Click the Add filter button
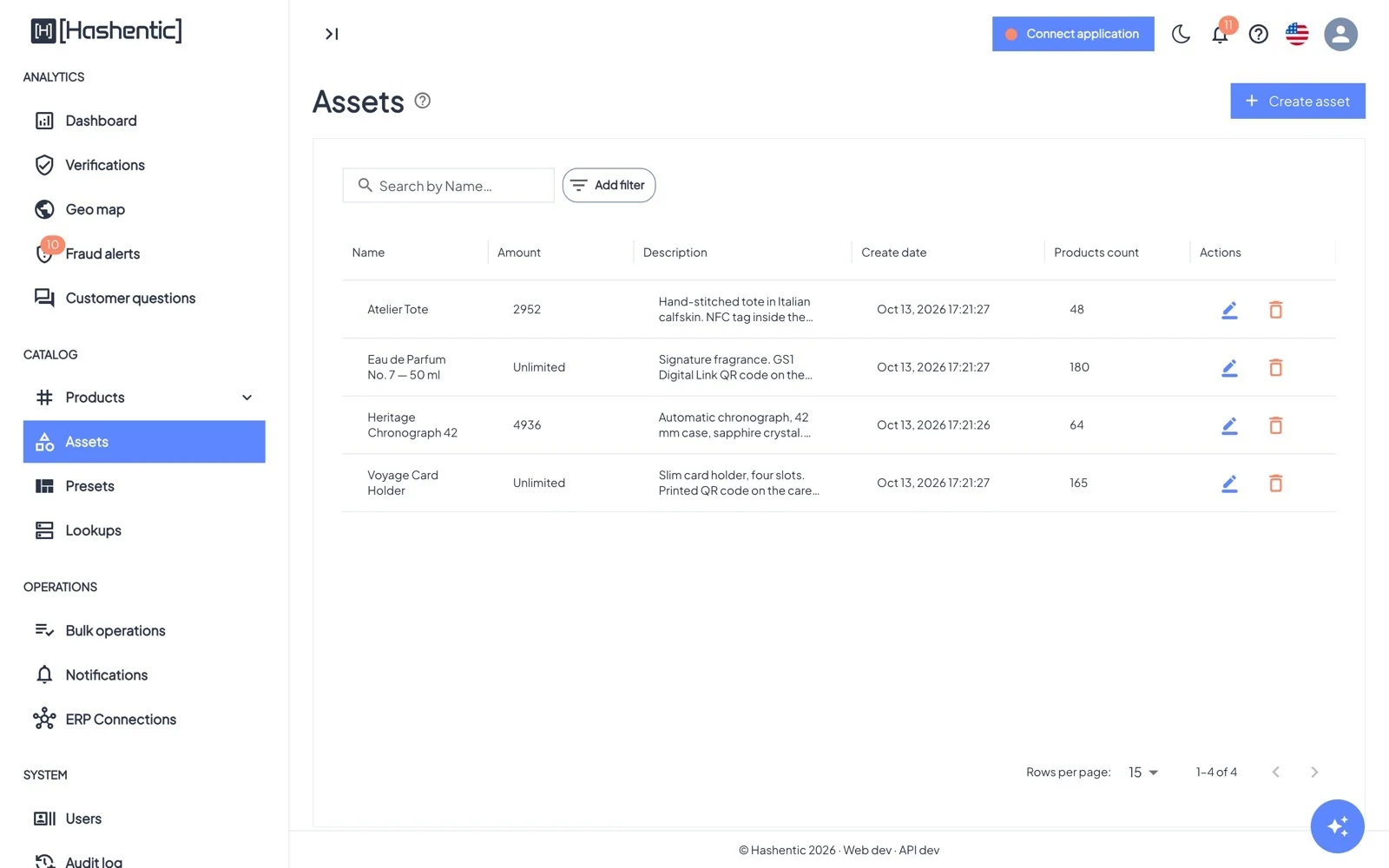This screenshot has width=1389, height=868. point(609,185)
